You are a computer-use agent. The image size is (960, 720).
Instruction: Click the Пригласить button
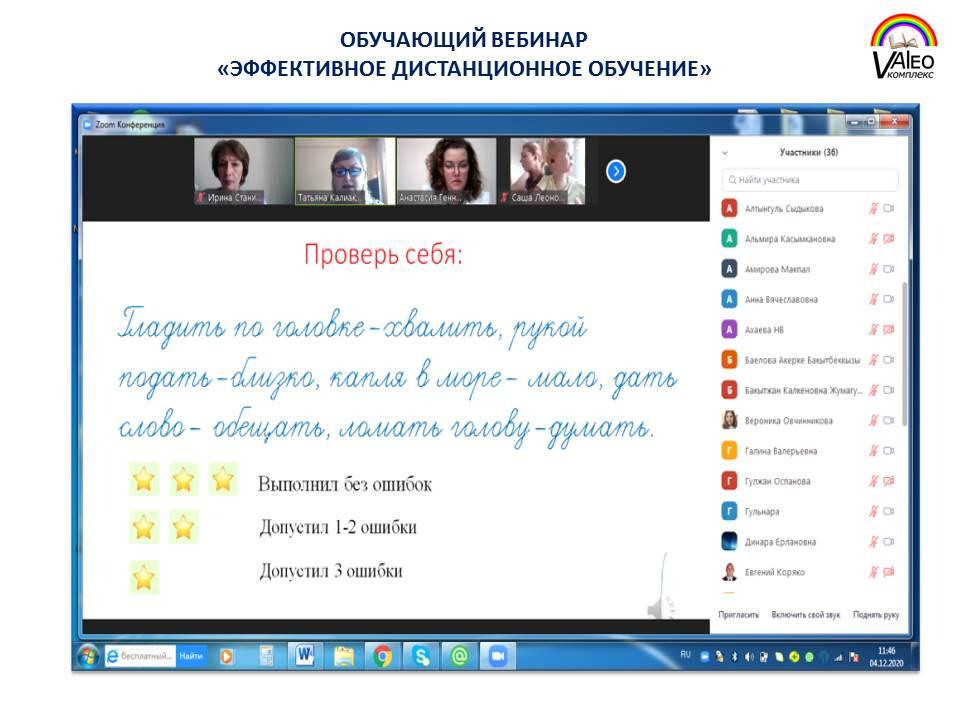point(738,615)
